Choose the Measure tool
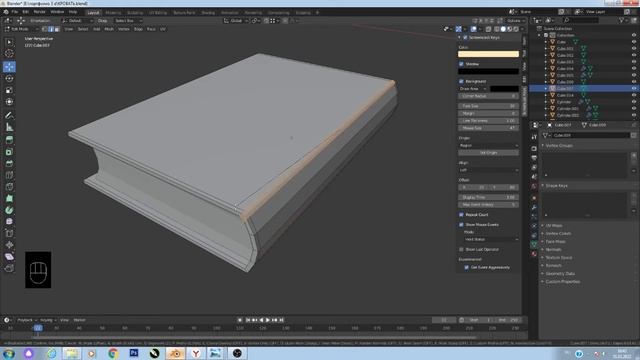This screenshot has height=360, width=640. tap(9, 127)
